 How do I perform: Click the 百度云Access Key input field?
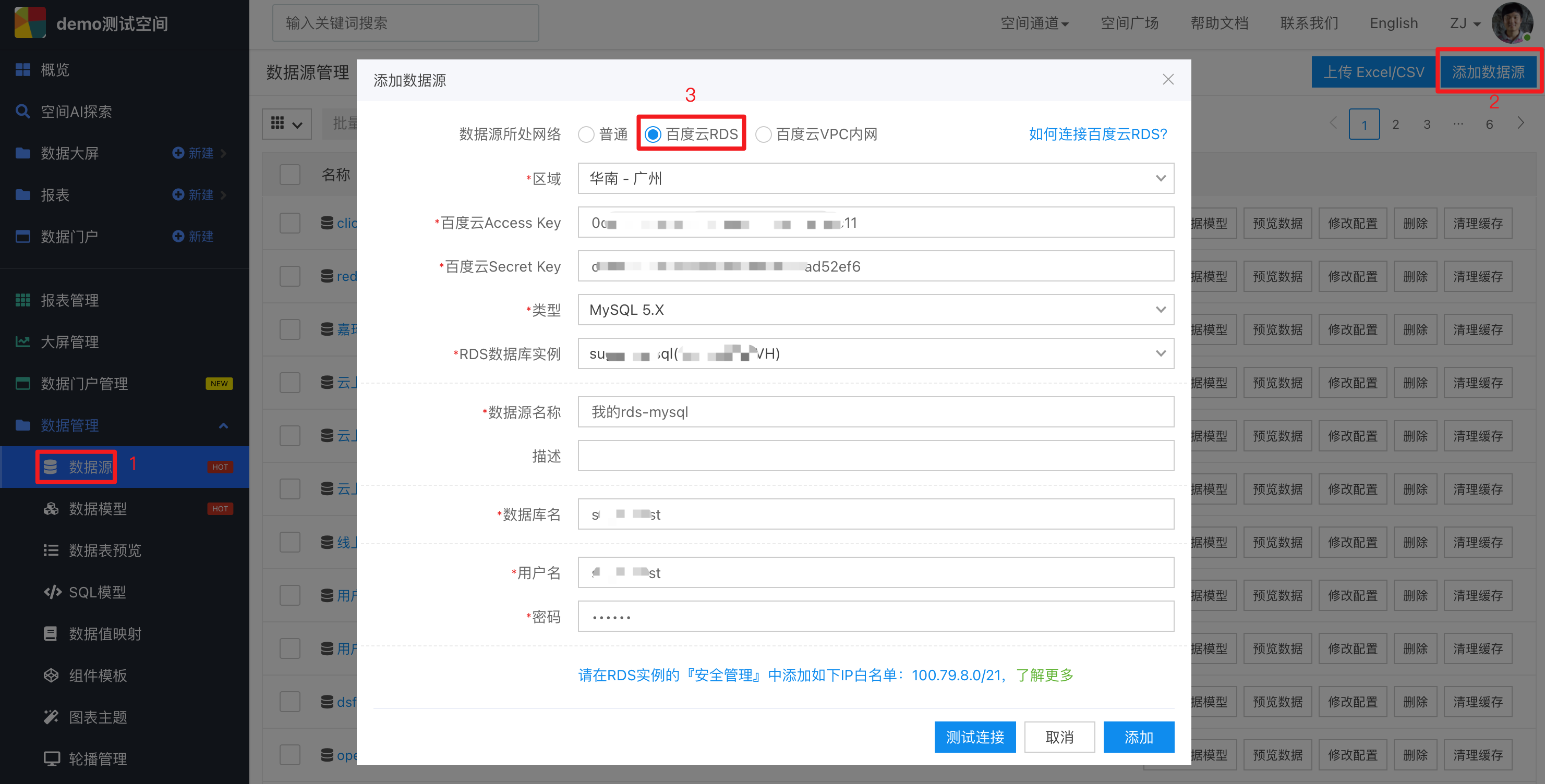coord(876,223)
